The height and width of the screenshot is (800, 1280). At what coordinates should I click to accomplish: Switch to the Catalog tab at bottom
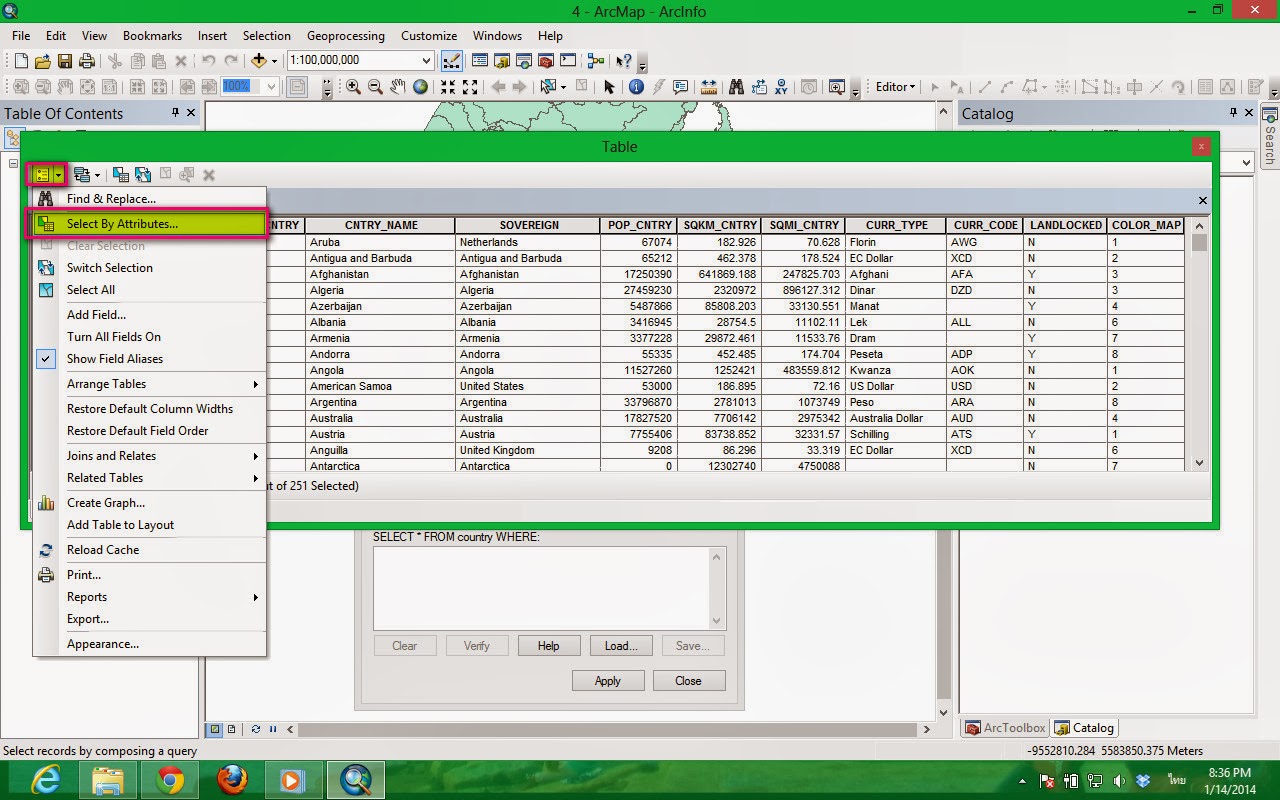[x=1084, y=728]
